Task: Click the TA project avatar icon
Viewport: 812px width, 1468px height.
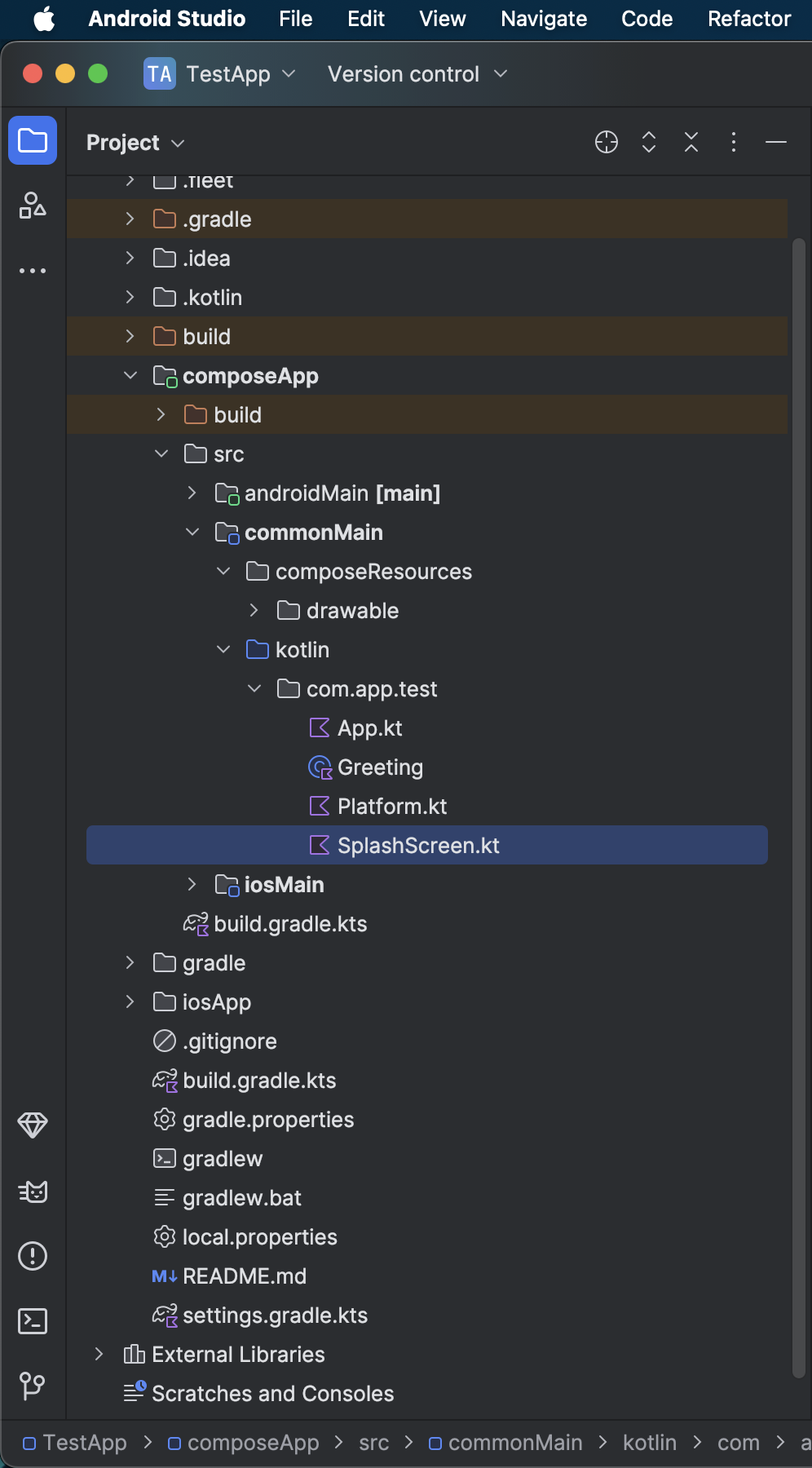Action: (160, 74)
